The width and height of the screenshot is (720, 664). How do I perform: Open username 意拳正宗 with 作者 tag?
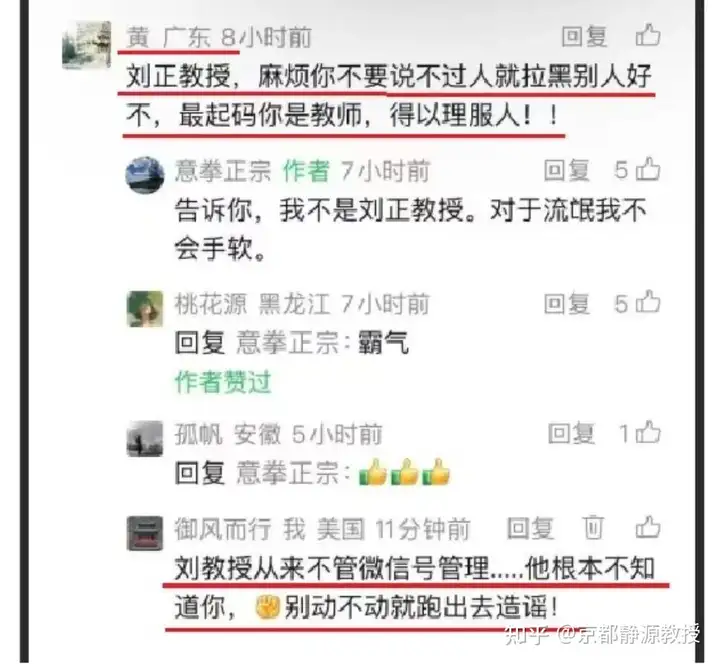point(223,171)
